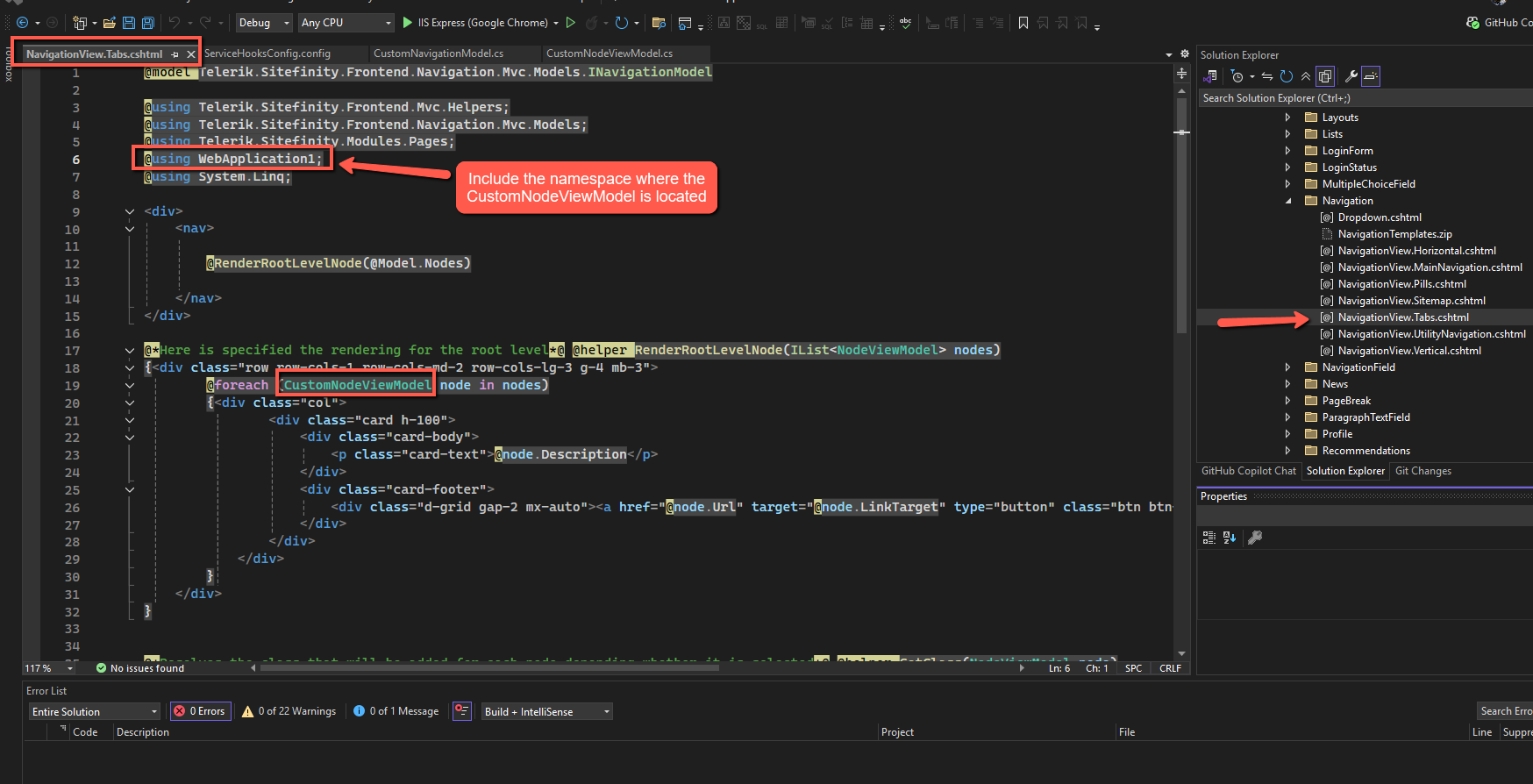Click the Solution Explorer switch views icon
Viewport: 1533px width, 784px height.
coord(1211,76)
